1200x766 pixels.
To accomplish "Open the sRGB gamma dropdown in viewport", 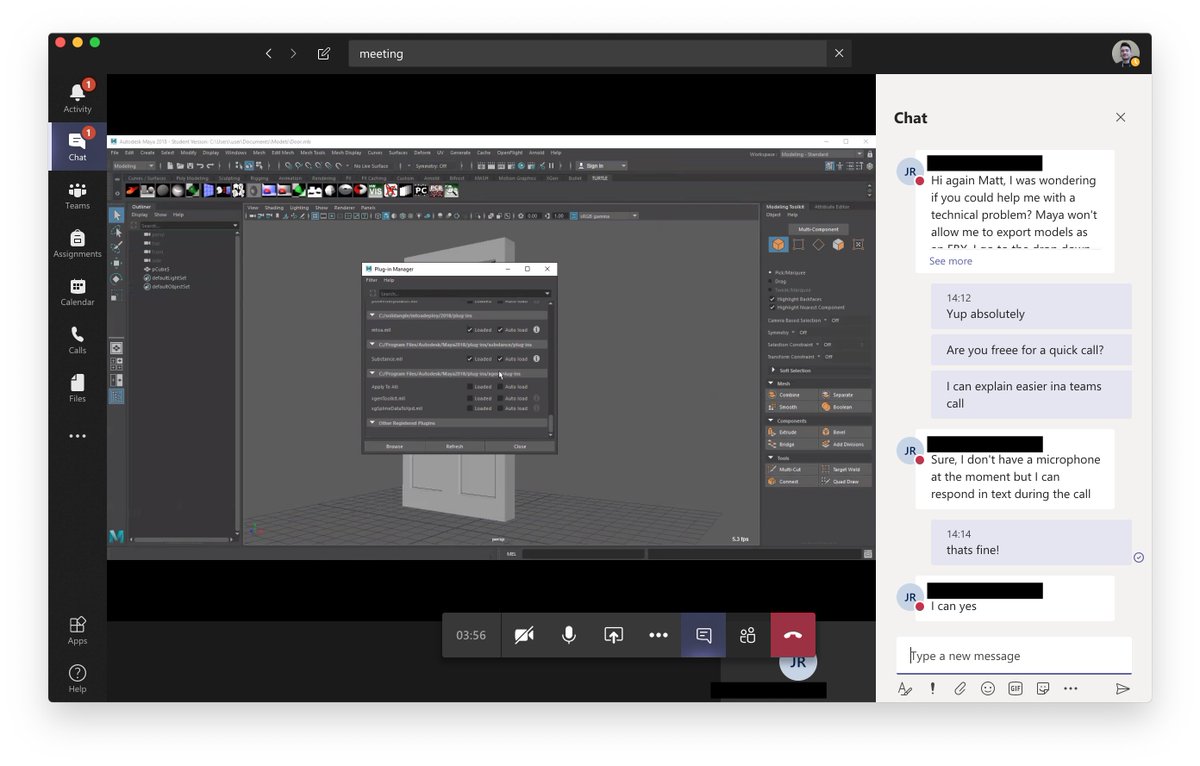I will [607, 215].
